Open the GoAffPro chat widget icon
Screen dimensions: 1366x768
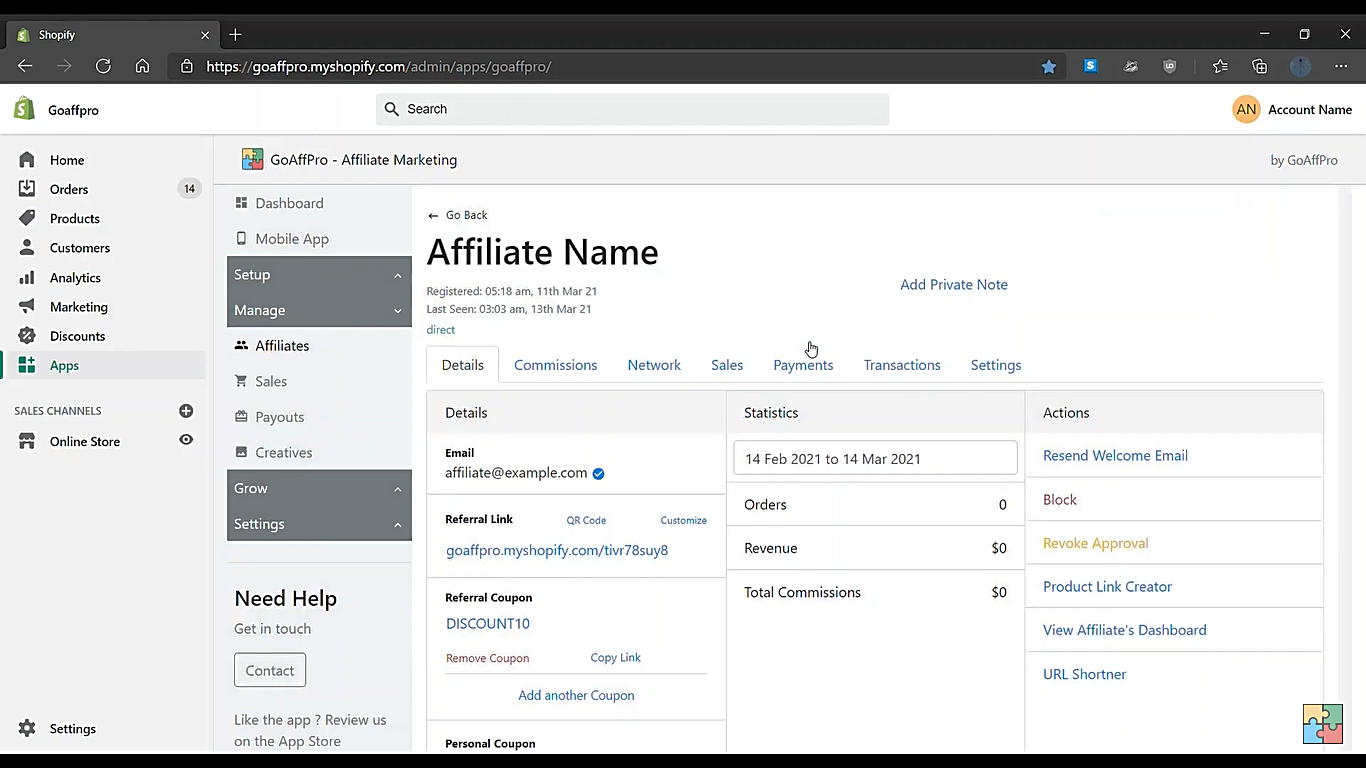pos(1322,724)
